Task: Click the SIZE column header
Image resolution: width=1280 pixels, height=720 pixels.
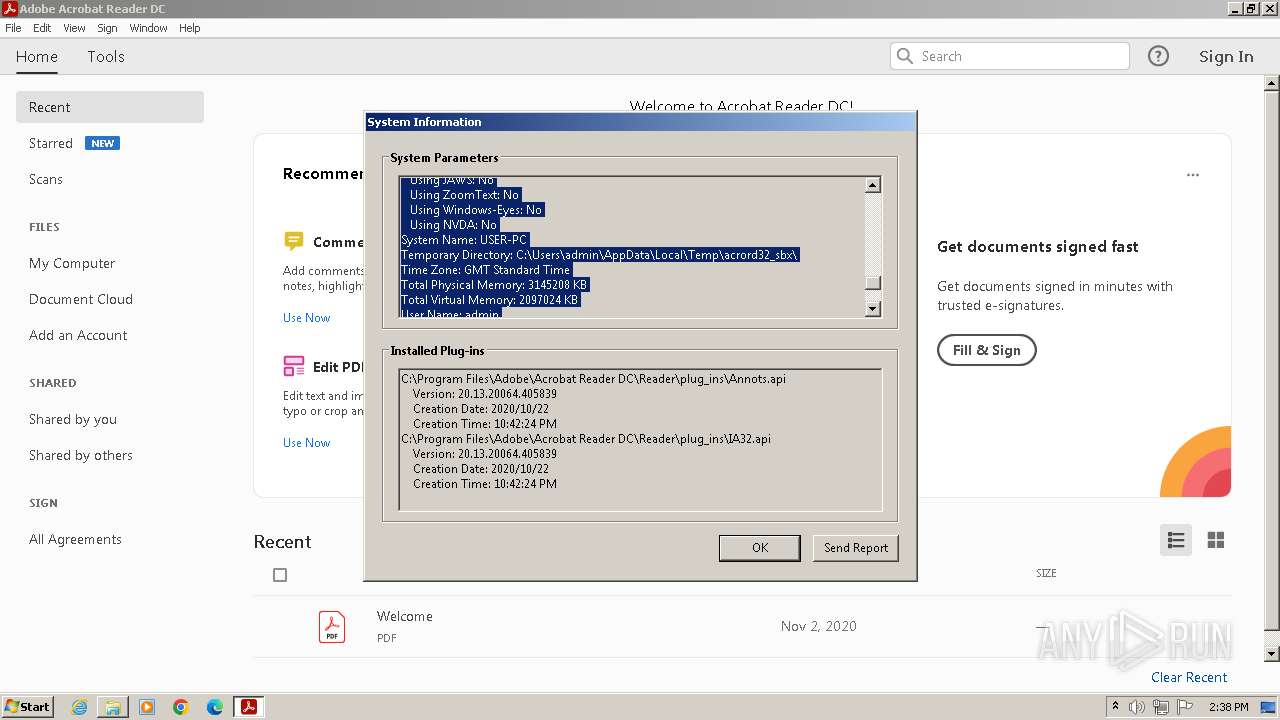Action: pos(1046,573)
